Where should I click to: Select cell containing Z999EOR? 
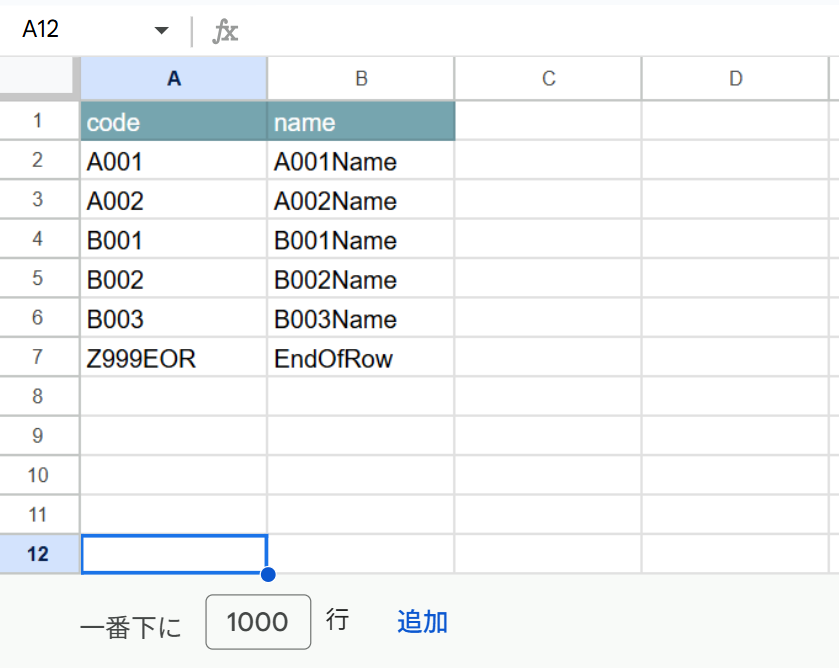174,358
